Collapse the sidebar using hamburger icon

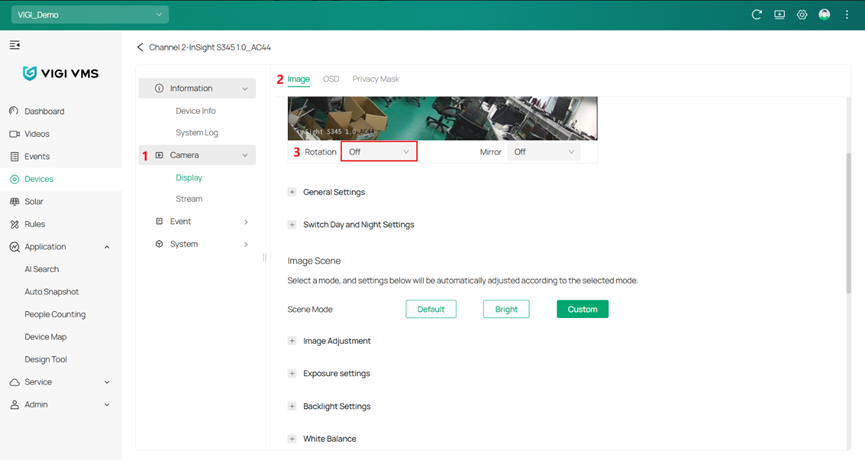15,45
